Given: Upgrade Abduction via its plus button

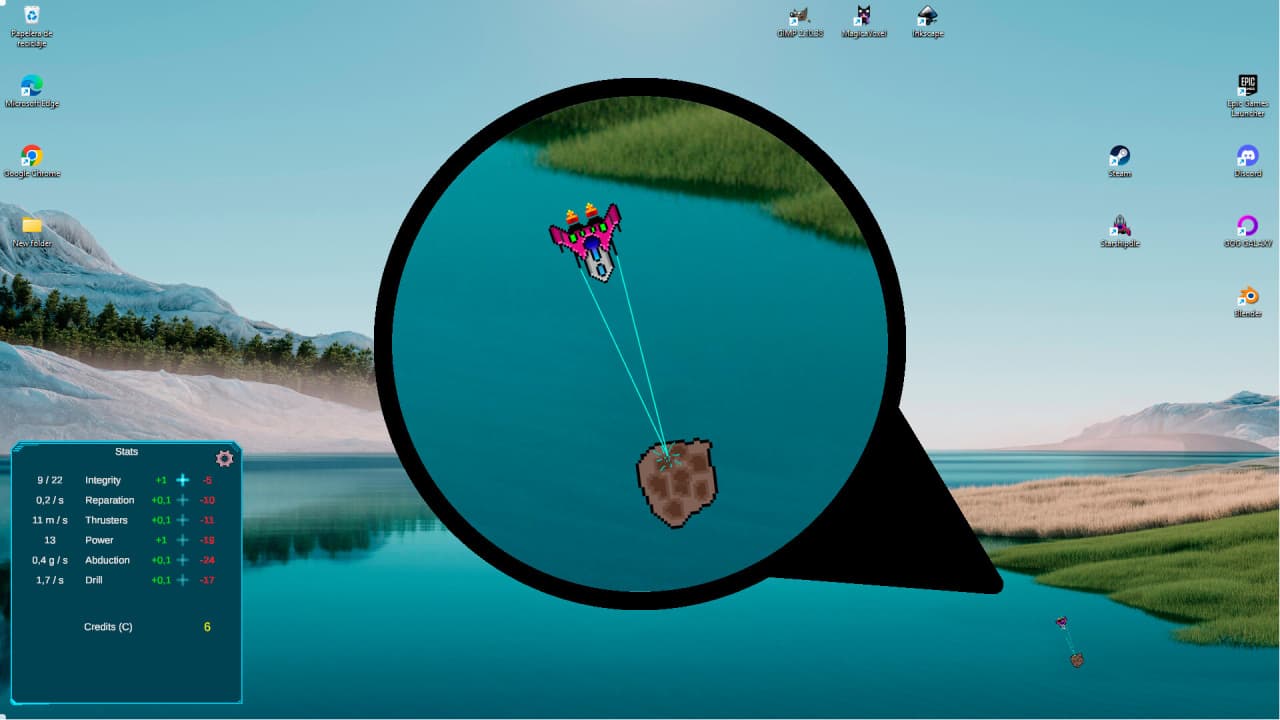Looking at the screenshot, I should [x=183, y=560].
